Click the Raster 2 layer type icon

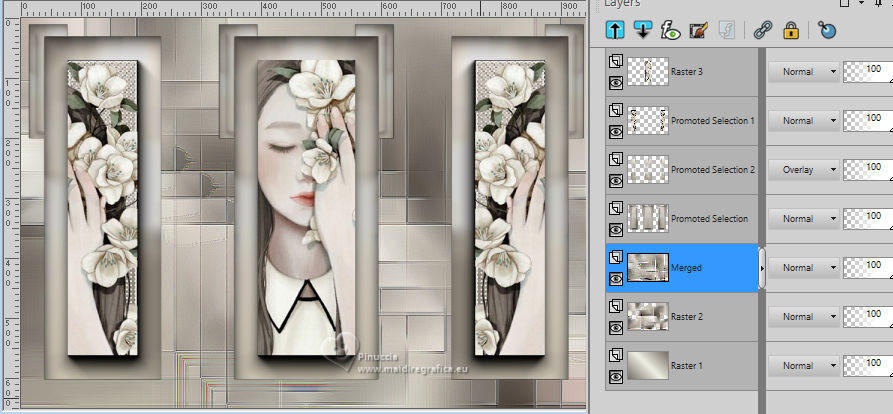tap(616, 306)
